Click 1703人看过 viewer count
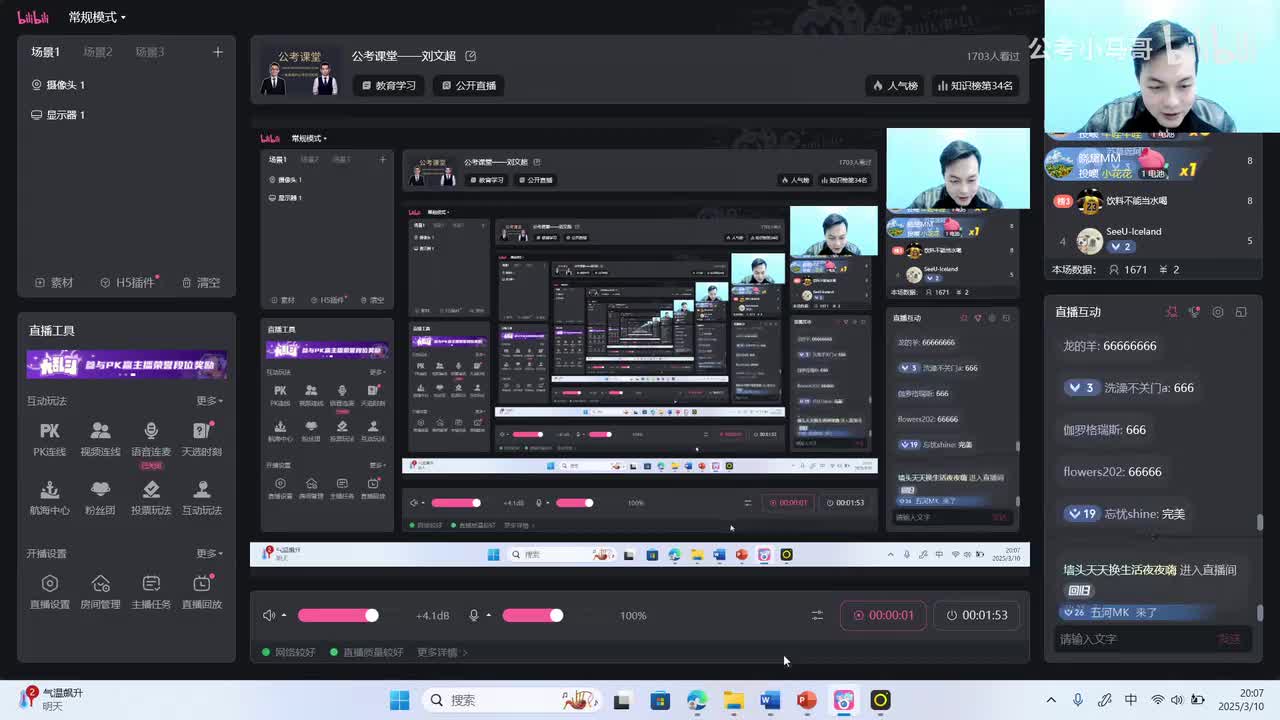The height and width of the screenshot is (720, 1280). click(993, 57)
